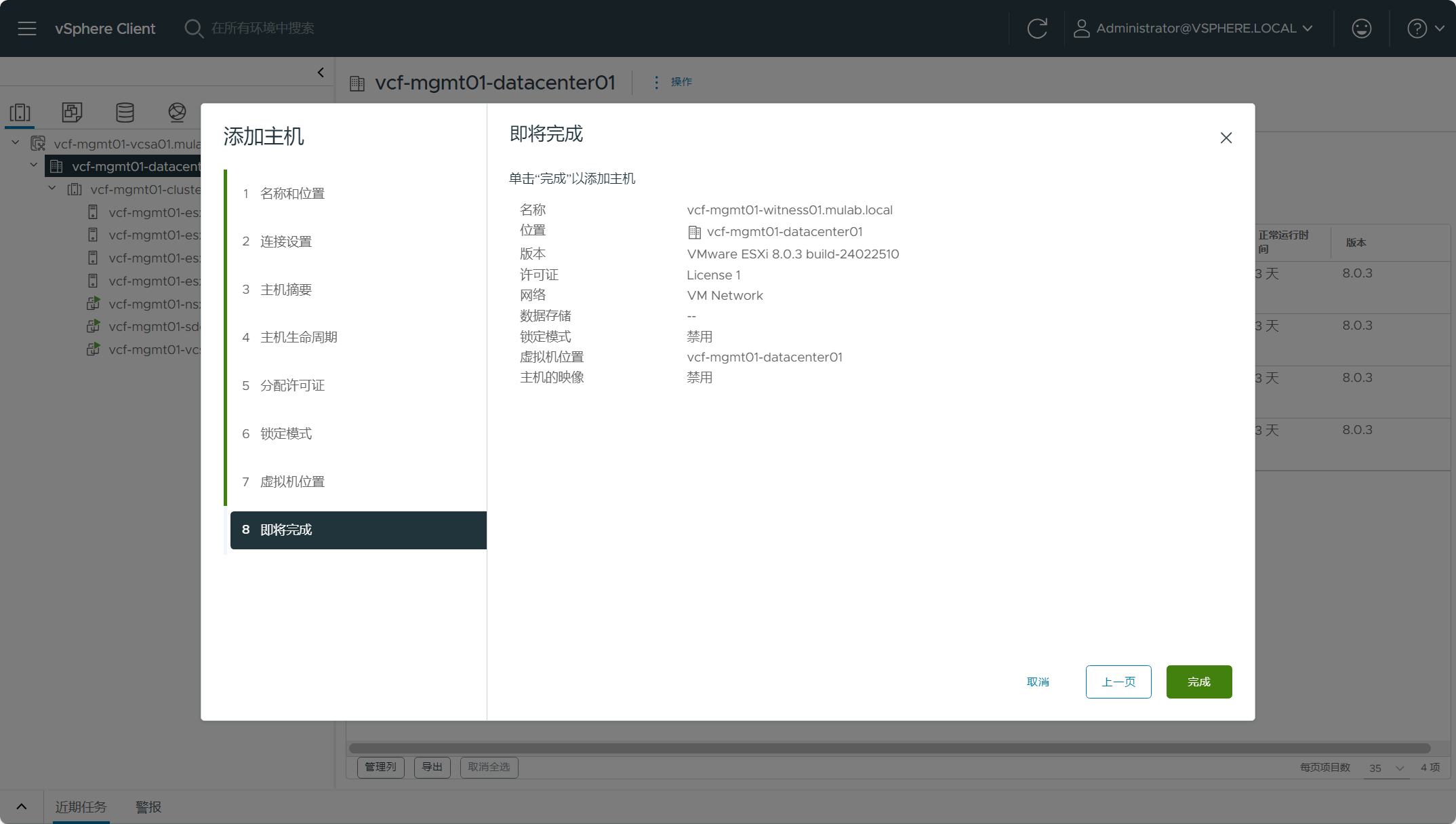Image resolution: width=1456 pixels, height=824 pixels.
Task: Click the help question mark icon
Action: pyautogui.click(x=1417, y=28)
